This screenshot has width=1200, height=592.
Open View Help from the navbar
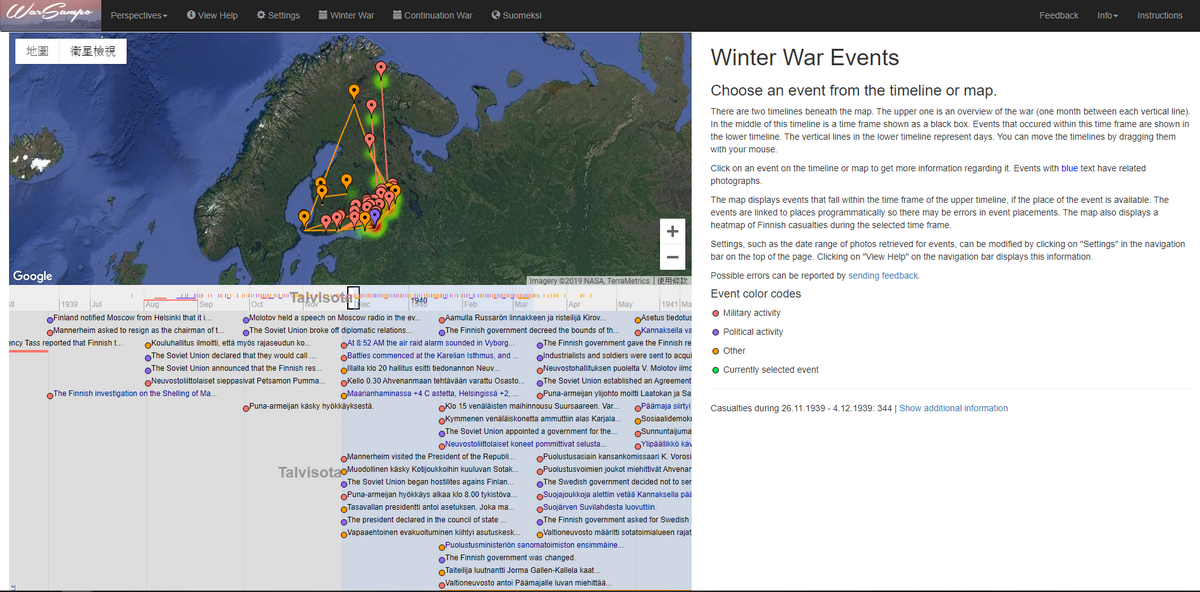point(211,16)
